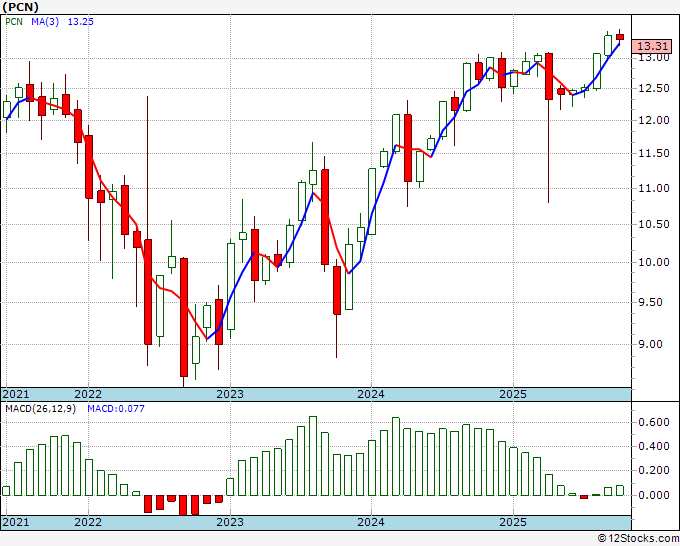Click 2023 on the price chart time axis
The width and height of the screenshot is (680, 546).
pos(230,394)
